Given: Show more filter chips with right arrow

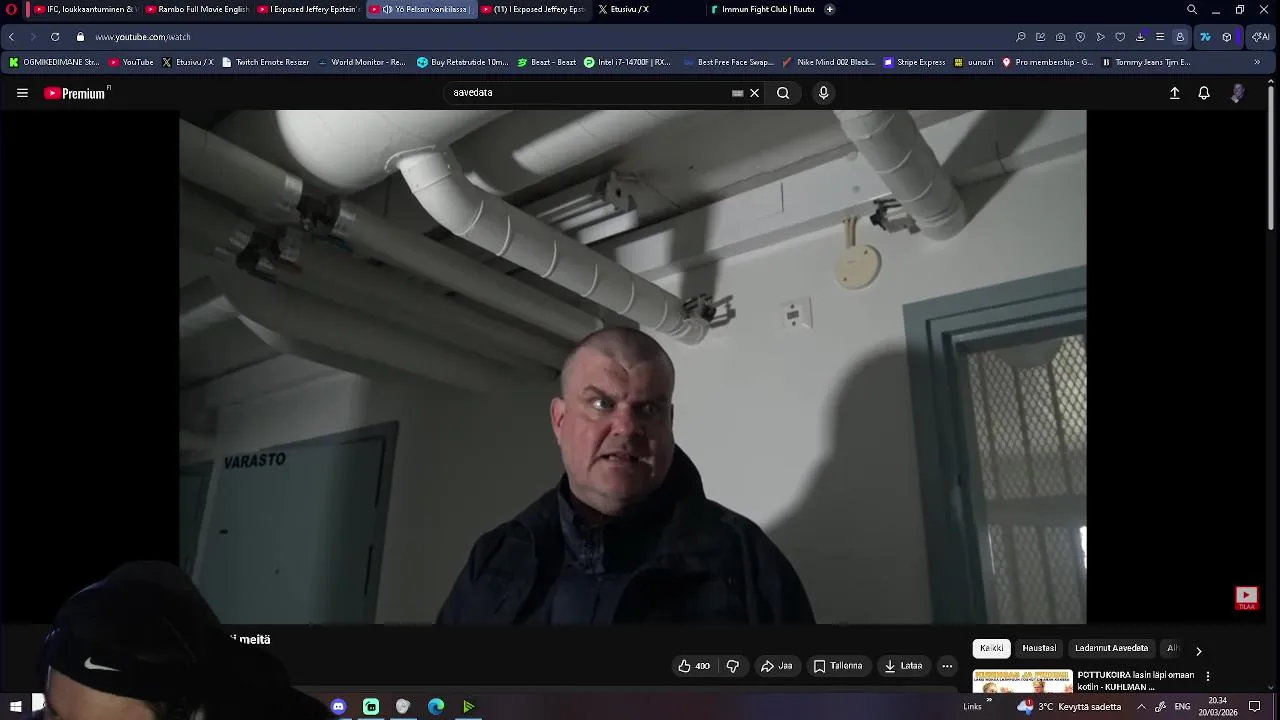Looking at the screenshot, I should tap(1198, 651).
